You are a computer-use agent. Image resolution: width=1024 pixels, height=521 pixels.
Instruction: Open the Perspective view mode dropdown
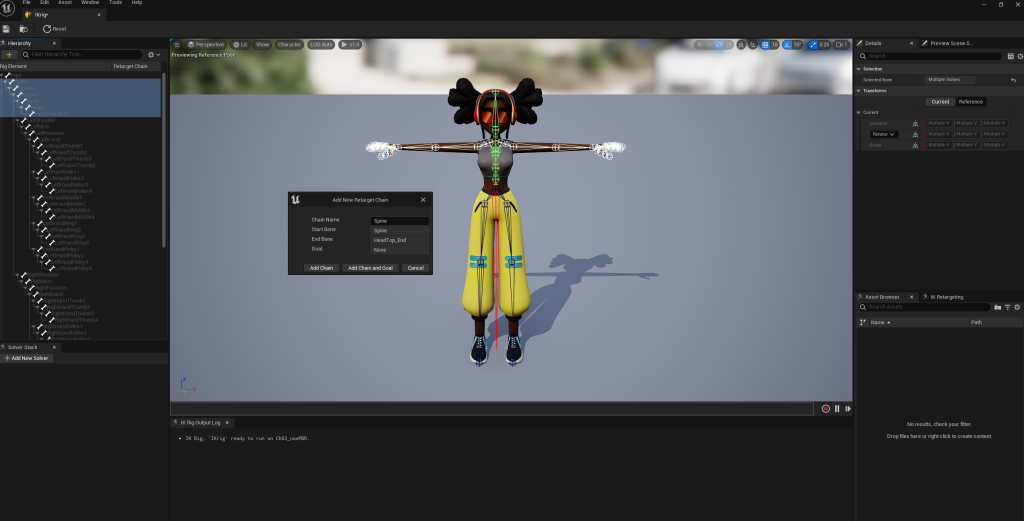[207, 45]
